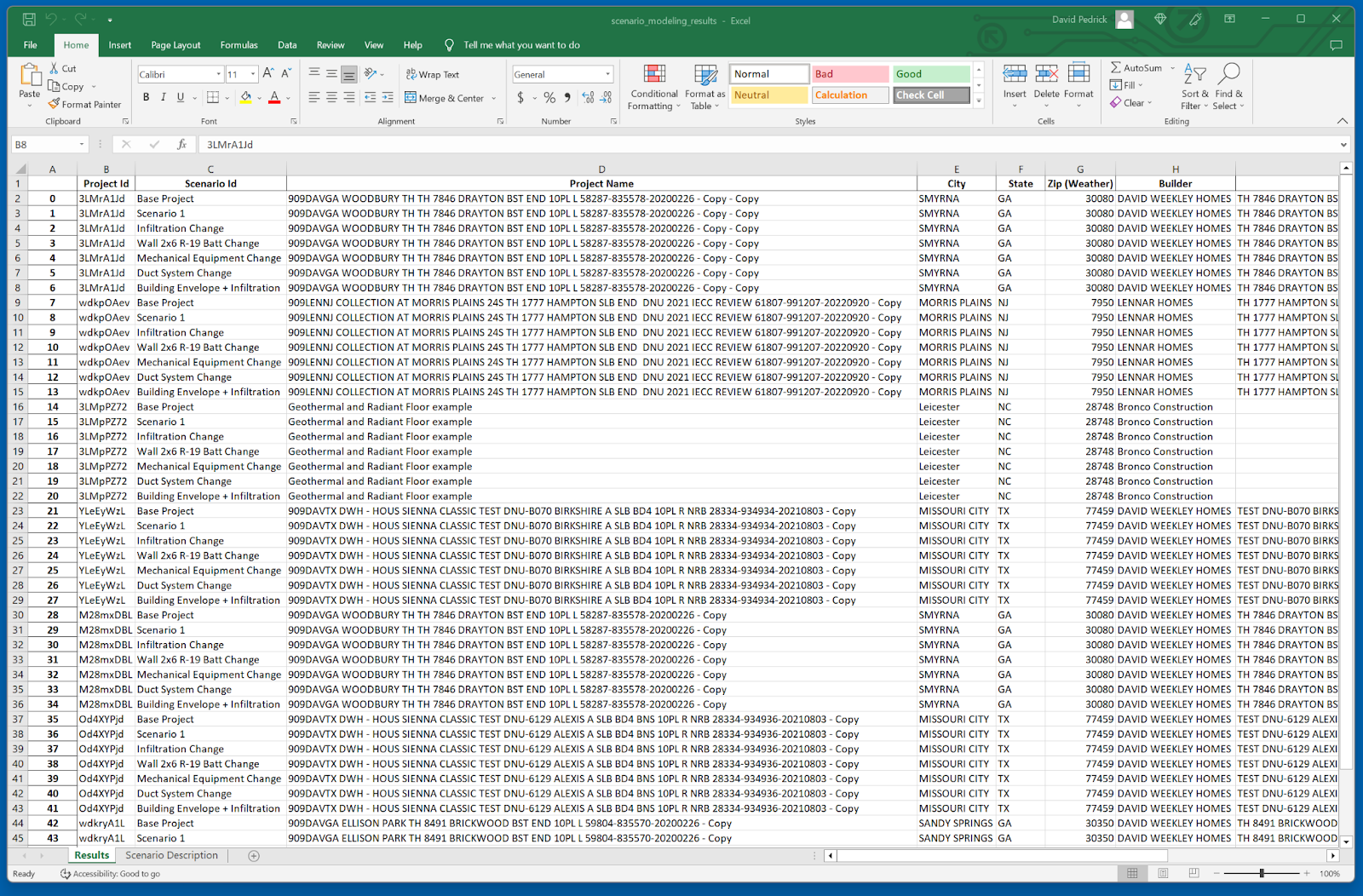Open the font size dropdown

coord(253,74)
